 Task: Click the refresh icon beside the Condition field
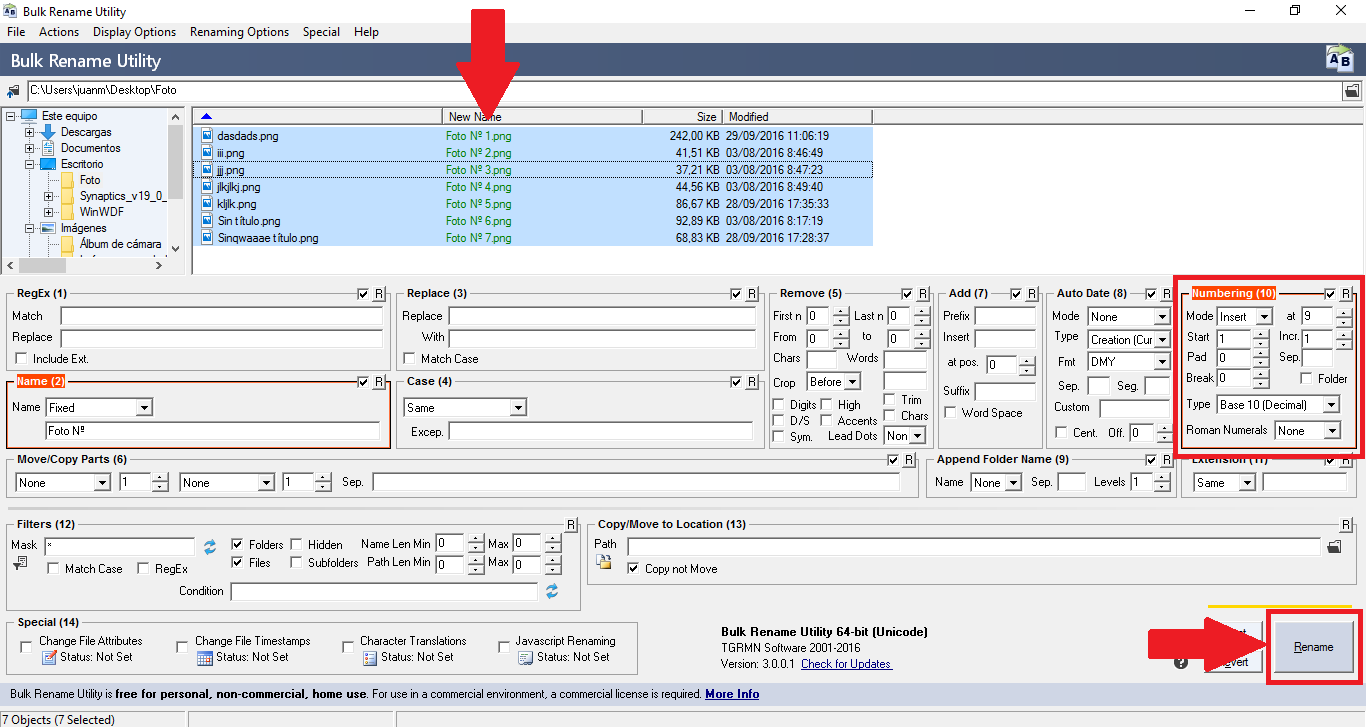(x=551, y=591)
